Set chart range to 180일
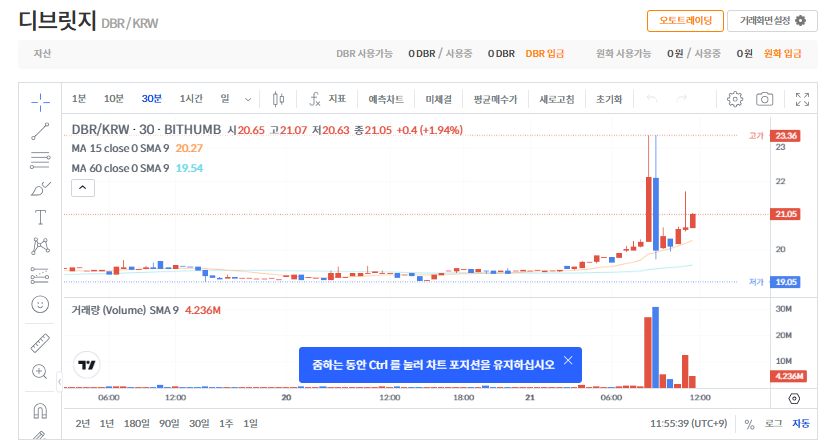This screenshot has height=445, width=833. (137, 424)
